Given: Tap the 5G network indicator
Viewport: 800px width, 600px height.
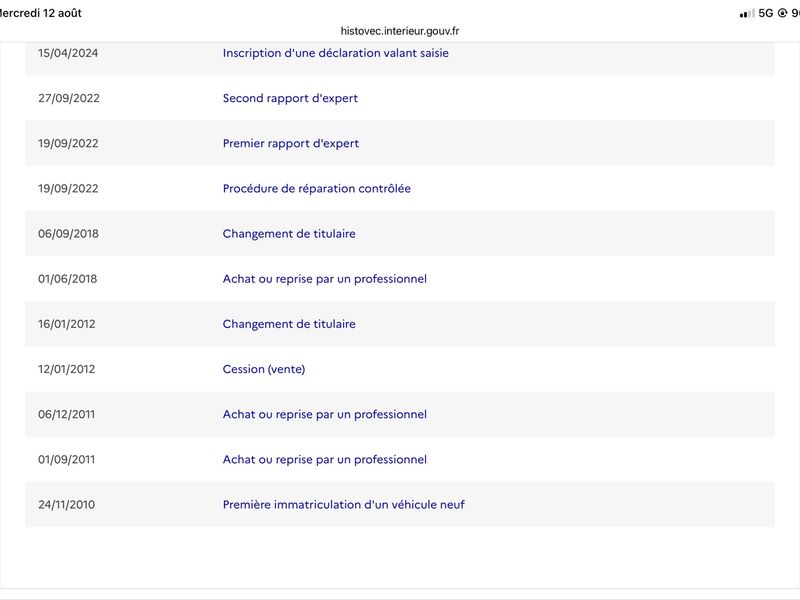Looking at the screenshot, I should [766, 13].
